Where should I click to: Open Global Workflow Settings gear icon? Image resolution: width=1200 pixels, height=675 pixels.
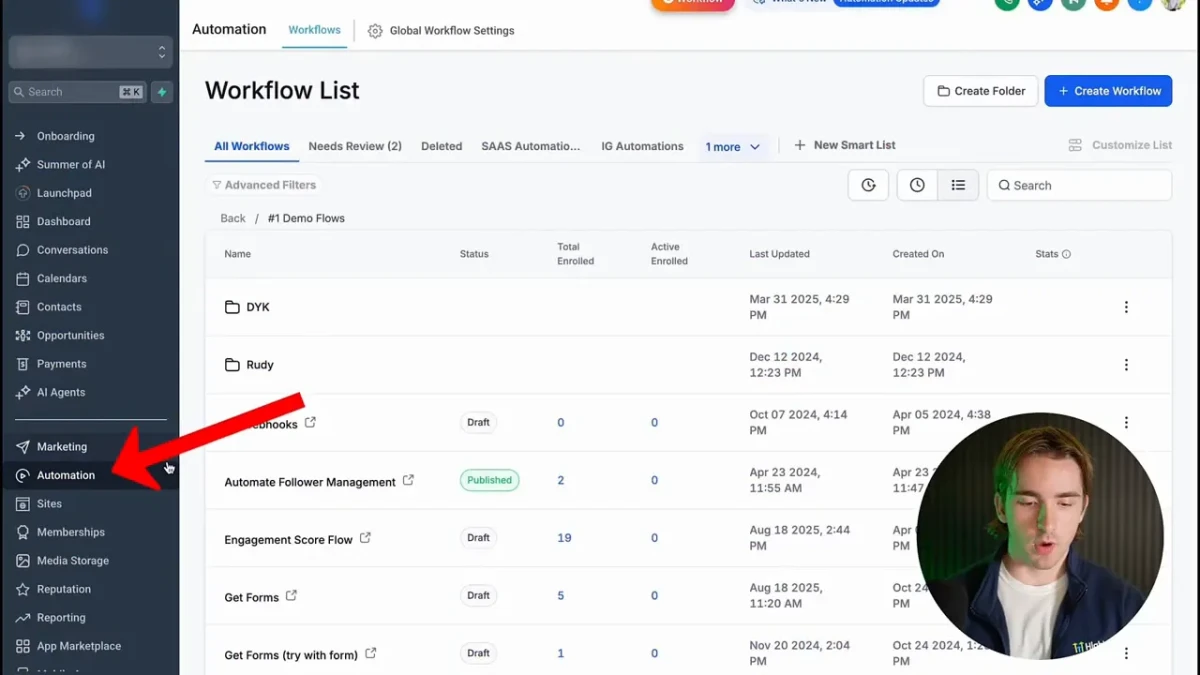[x=375, y=31]
